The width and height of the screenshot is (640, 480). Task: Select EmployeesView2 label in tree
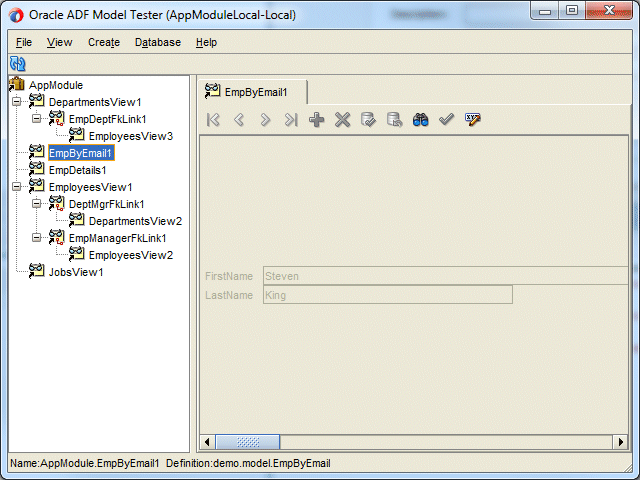click(131, 255)
